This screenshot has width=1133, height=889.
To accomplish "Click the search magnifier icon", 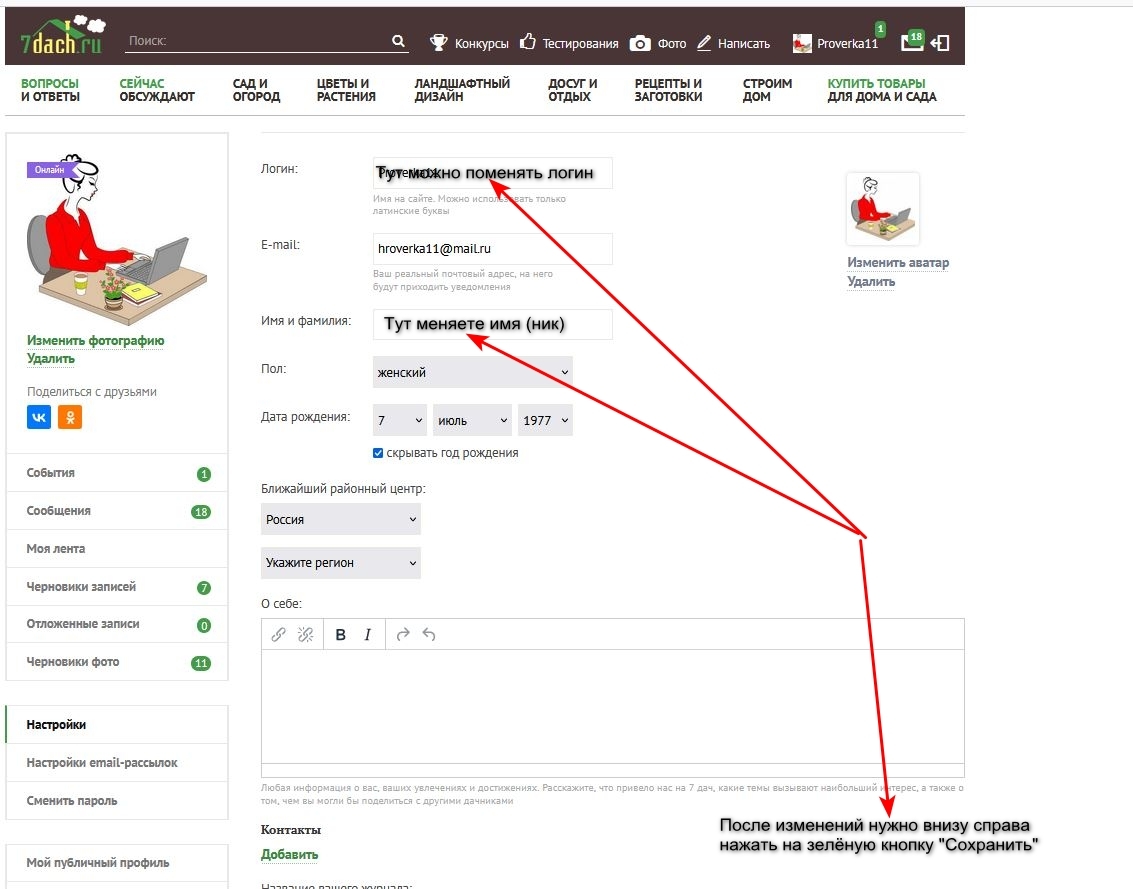I will point(398,42).
